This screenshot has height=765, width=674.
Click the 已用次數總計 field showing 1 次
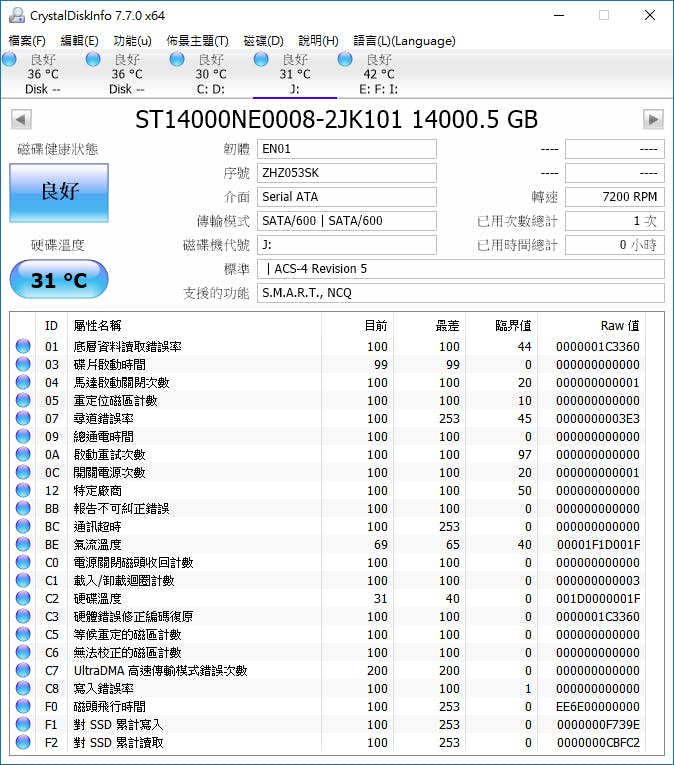pos(614,221)
